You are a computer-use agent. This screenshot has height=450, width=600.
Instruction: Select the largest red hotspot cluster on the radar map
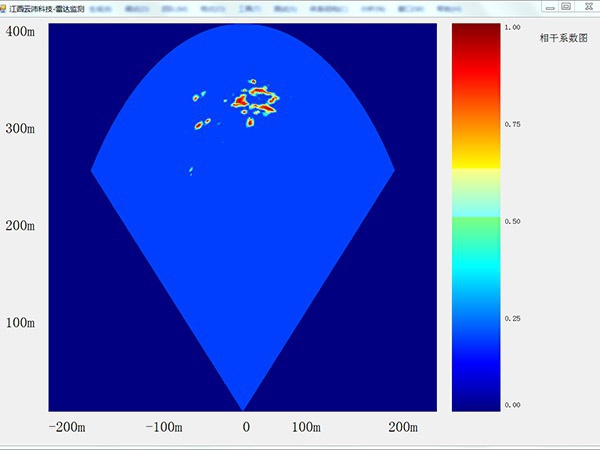pyautogui.click(x=256, y=99)
